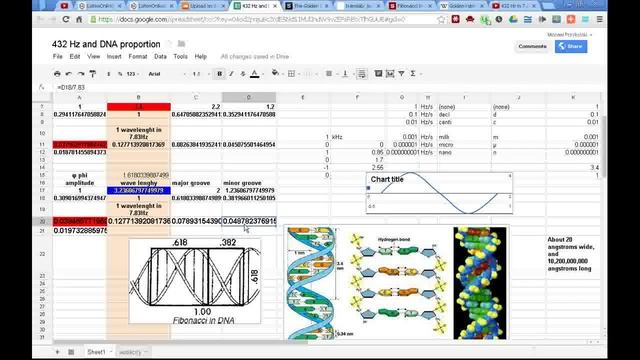Image resolution: width=640 pixels, height=360 pixels.
Task: Click the Hydrogen bond DNA diagram image
Action: click(x=396, y=282)
